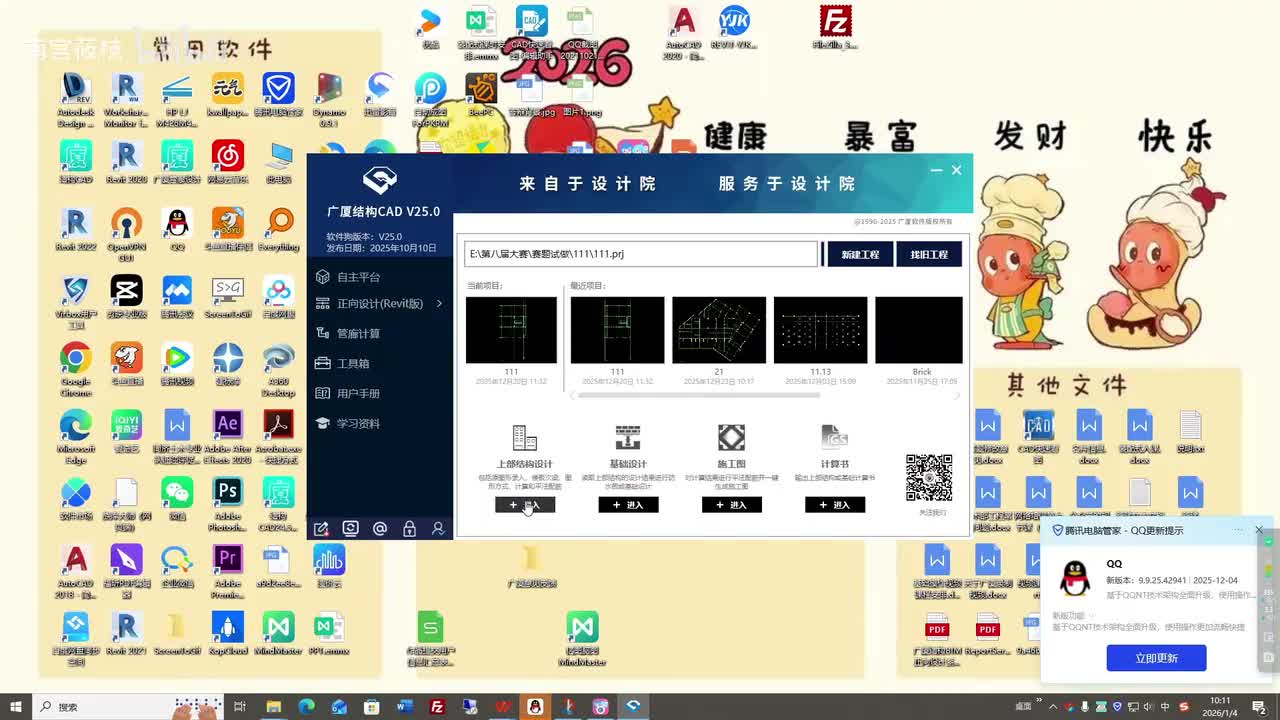Open Google Chrome desktop shortcut
The width and height of the screenshot is (1280, 720).
tap(75, 369)
